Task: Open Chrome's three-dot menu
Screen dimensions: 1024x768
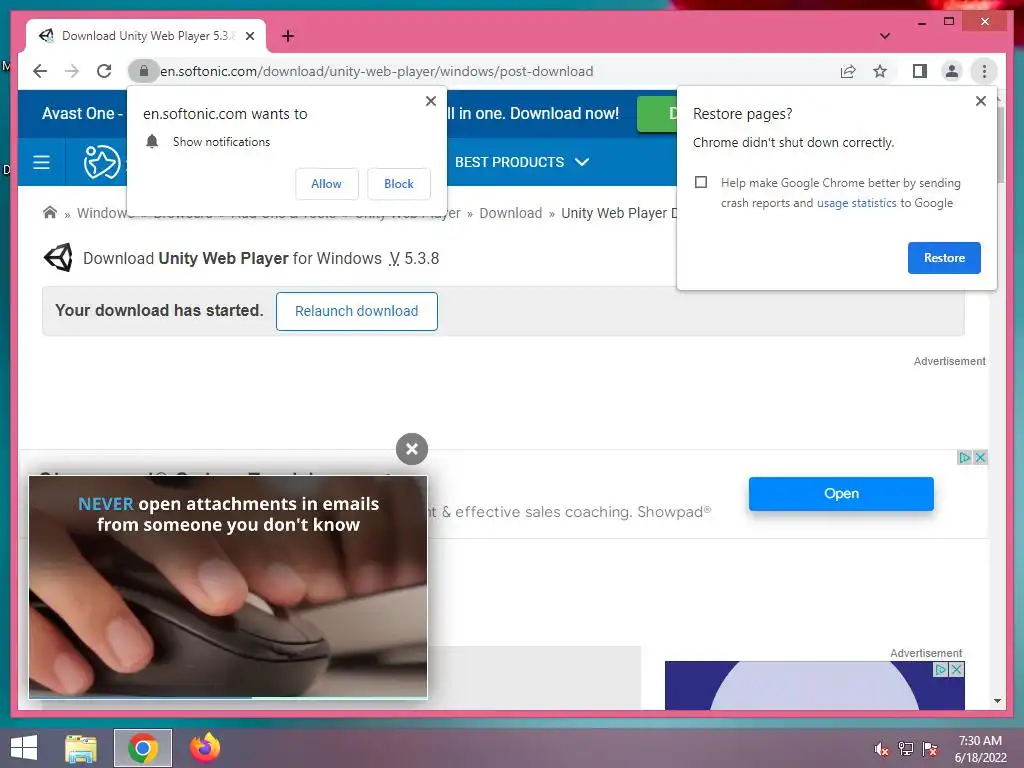Action: 984,71
